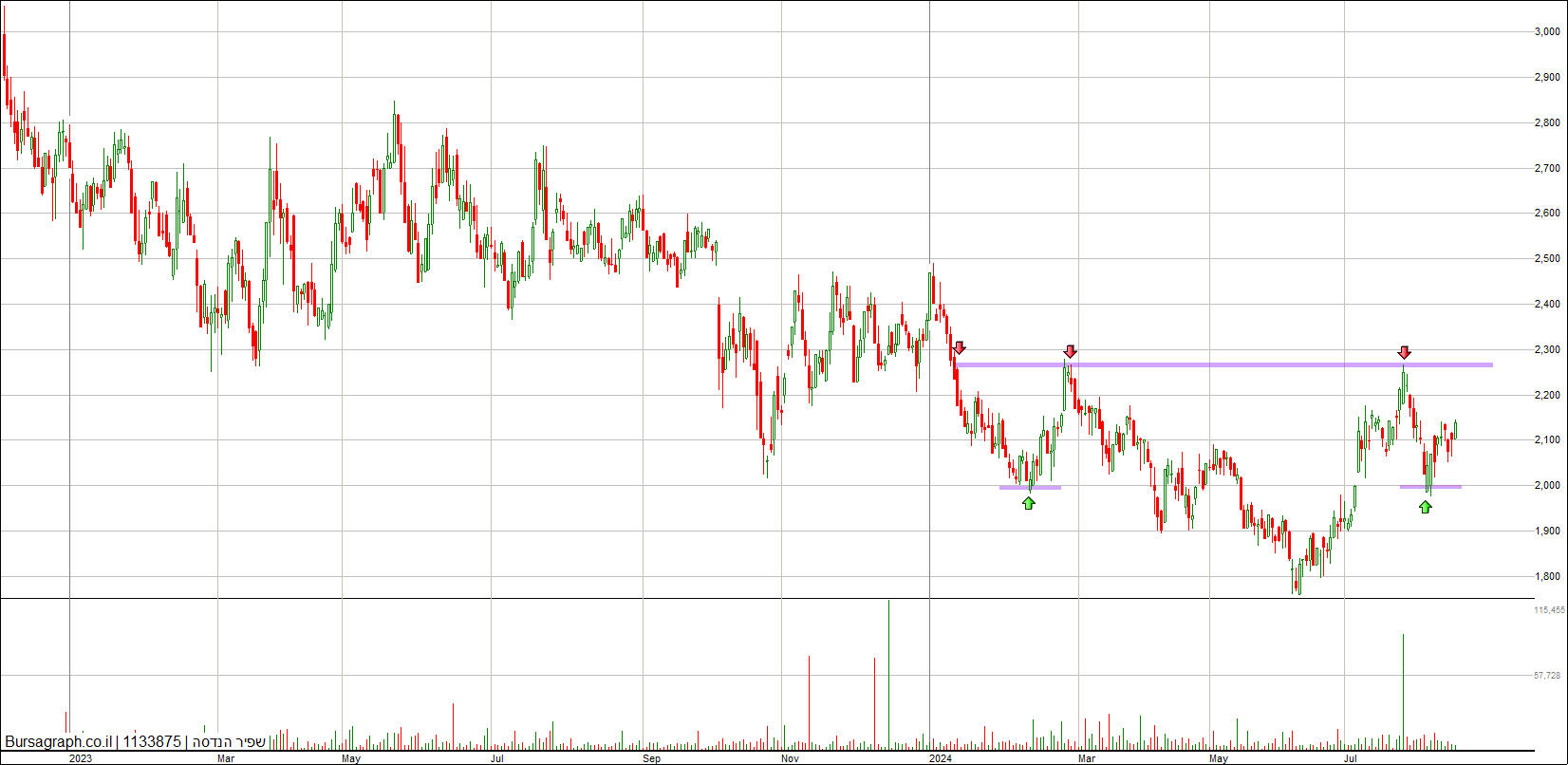Click the 57,728 volume axis label

point(1547,675)
